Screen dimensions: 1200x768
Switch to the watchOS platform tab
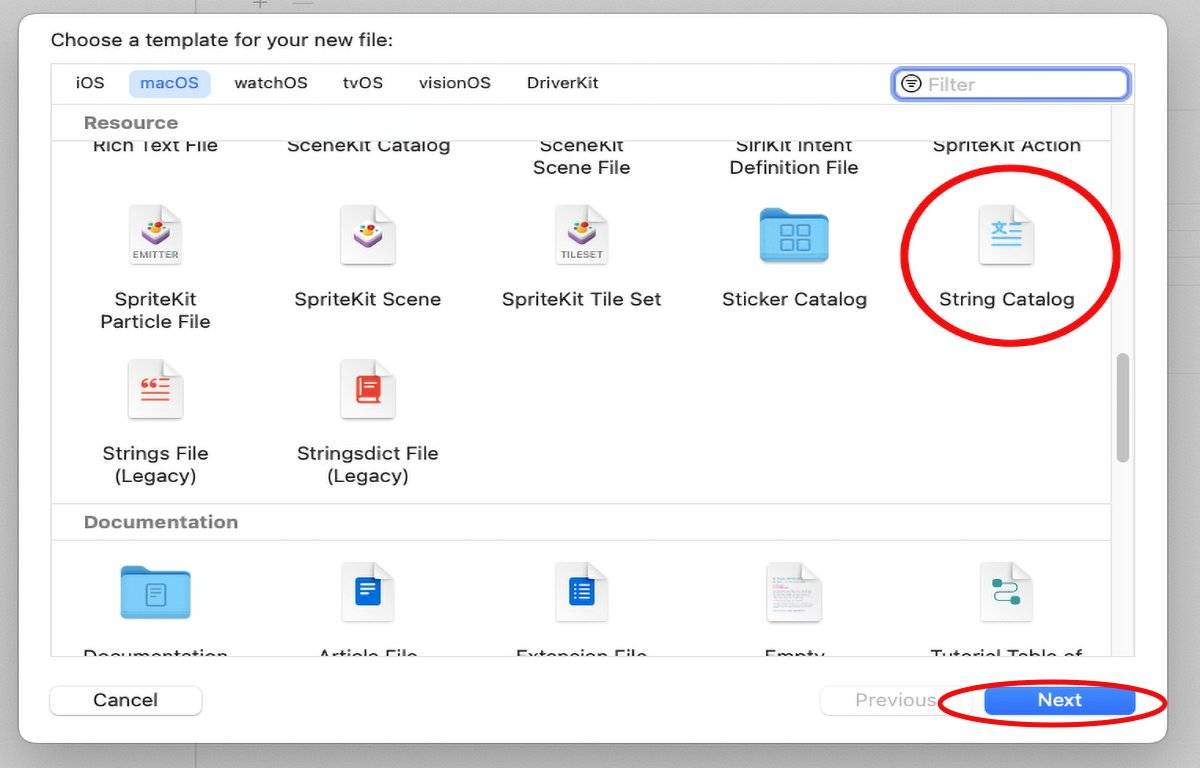(x=271, y=83)
